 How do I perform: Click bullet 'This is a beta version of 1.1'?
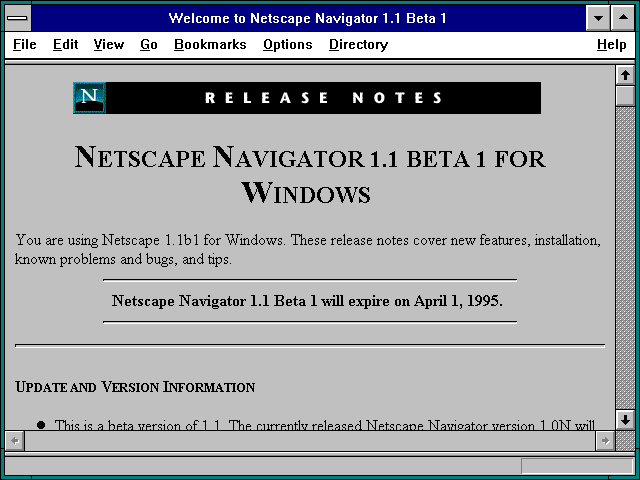pyautogui.click(x=324, y=425)
